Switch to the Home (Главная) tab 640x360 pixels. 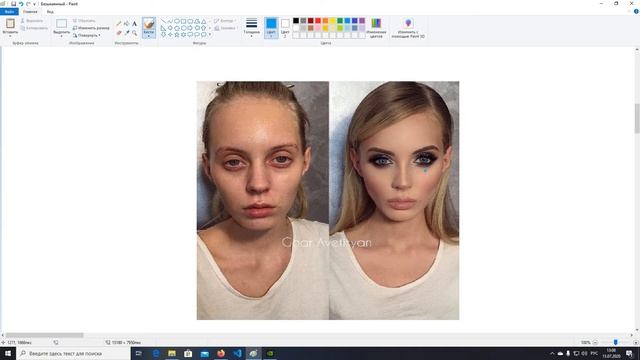[x=30, y=12]
